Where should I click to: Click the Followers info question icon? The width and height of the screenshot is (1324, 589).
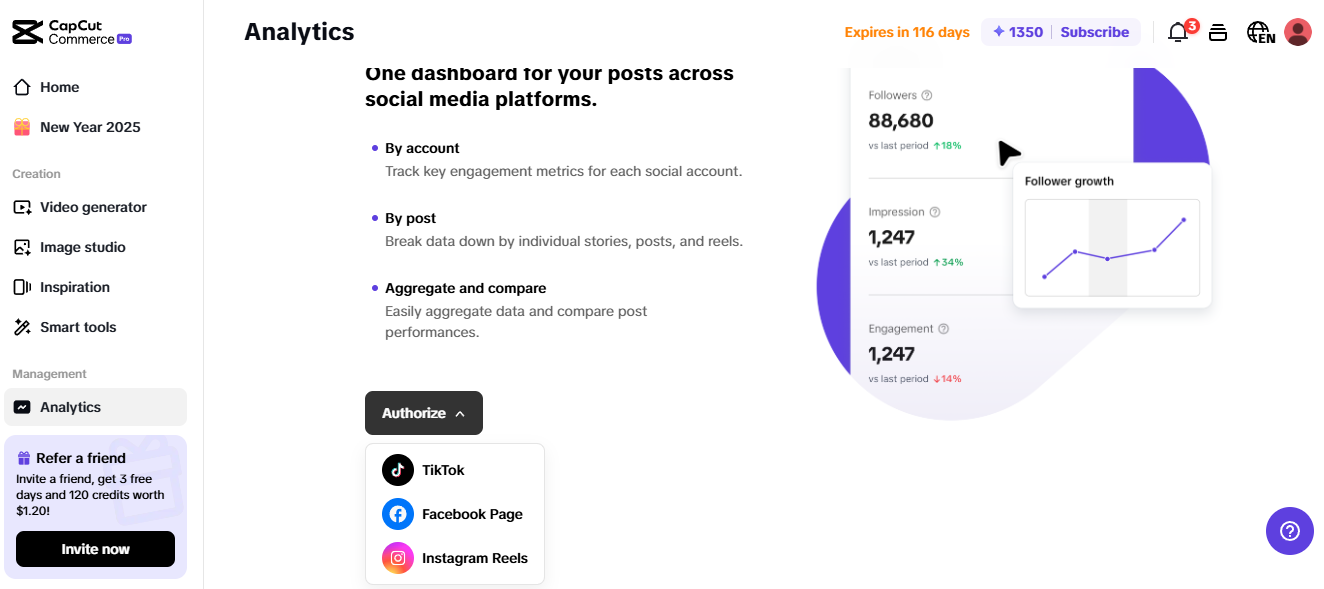(927, 96)
